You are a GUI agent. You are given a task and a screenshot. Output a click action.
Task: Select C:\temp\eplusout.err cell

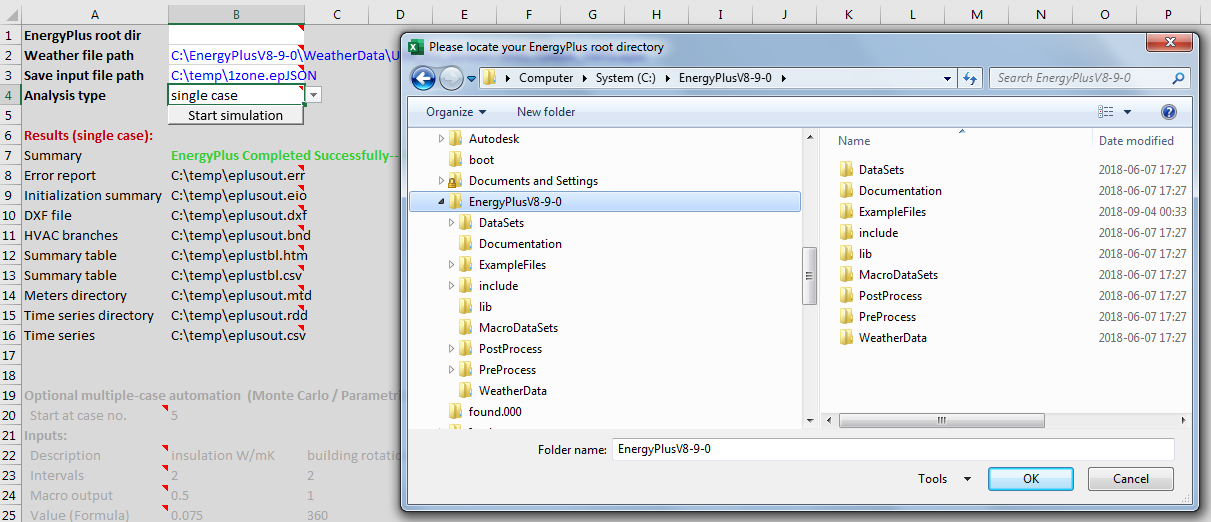(x=238, y=175)
